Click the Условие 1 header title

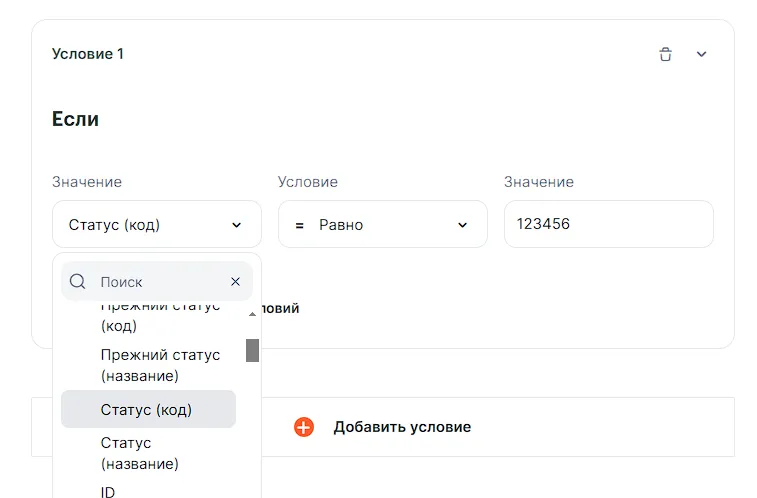(x=88, y=54)
